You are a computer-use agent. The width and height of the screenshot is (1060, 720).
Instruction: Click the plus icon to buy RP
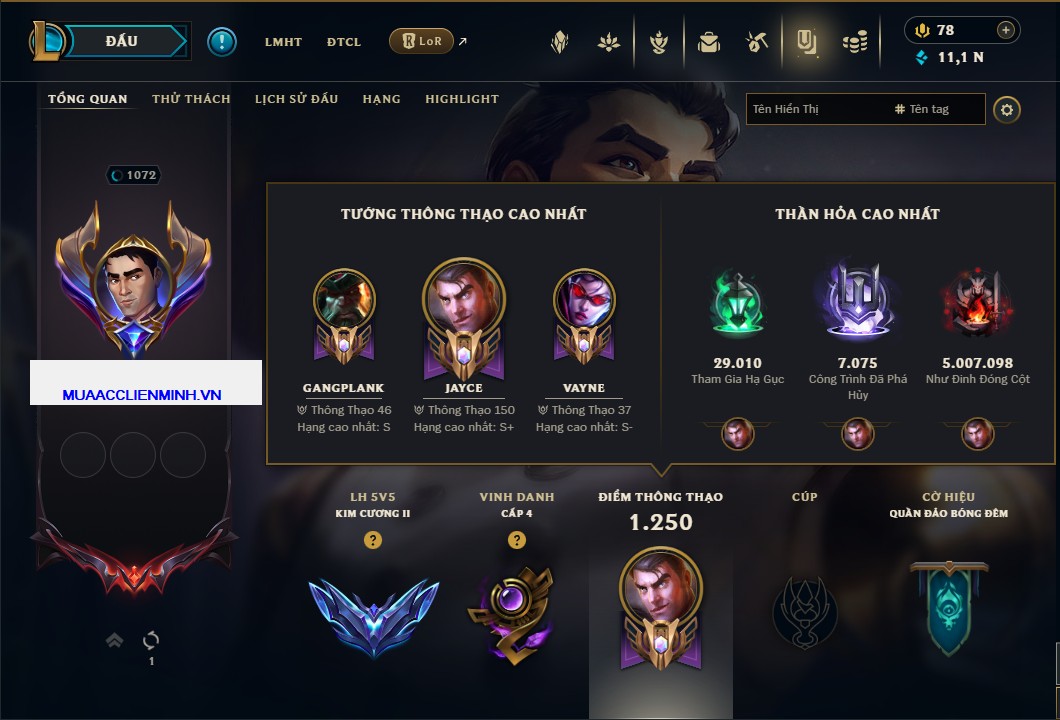coord(1006,30)
